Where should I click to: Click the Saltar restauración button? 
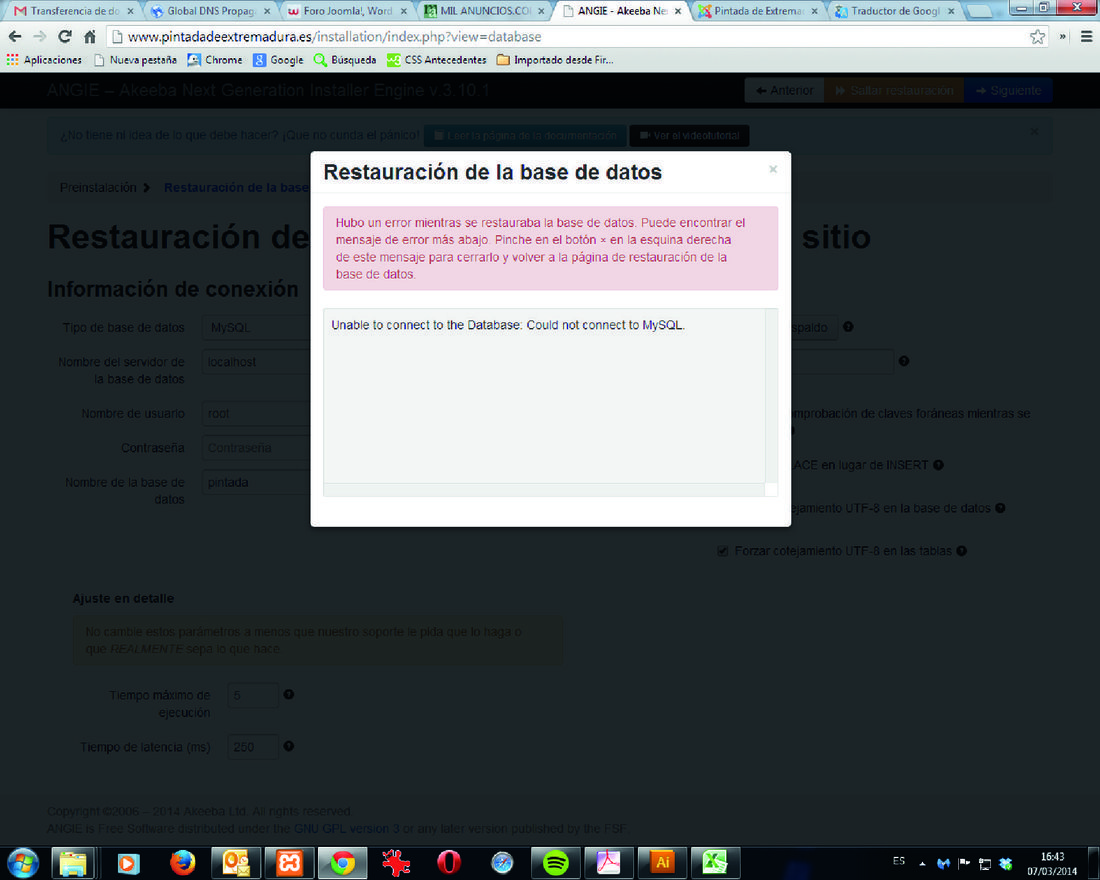894,91
